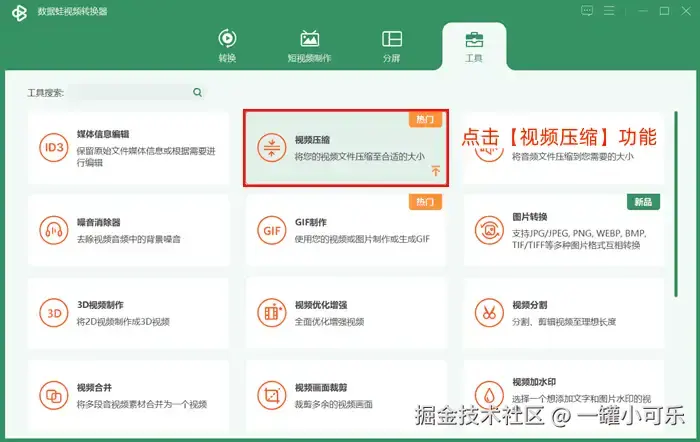The width and height of the screenshot is (700, 442).
Task: Select the 工具 tab
Action: [474, 46]
